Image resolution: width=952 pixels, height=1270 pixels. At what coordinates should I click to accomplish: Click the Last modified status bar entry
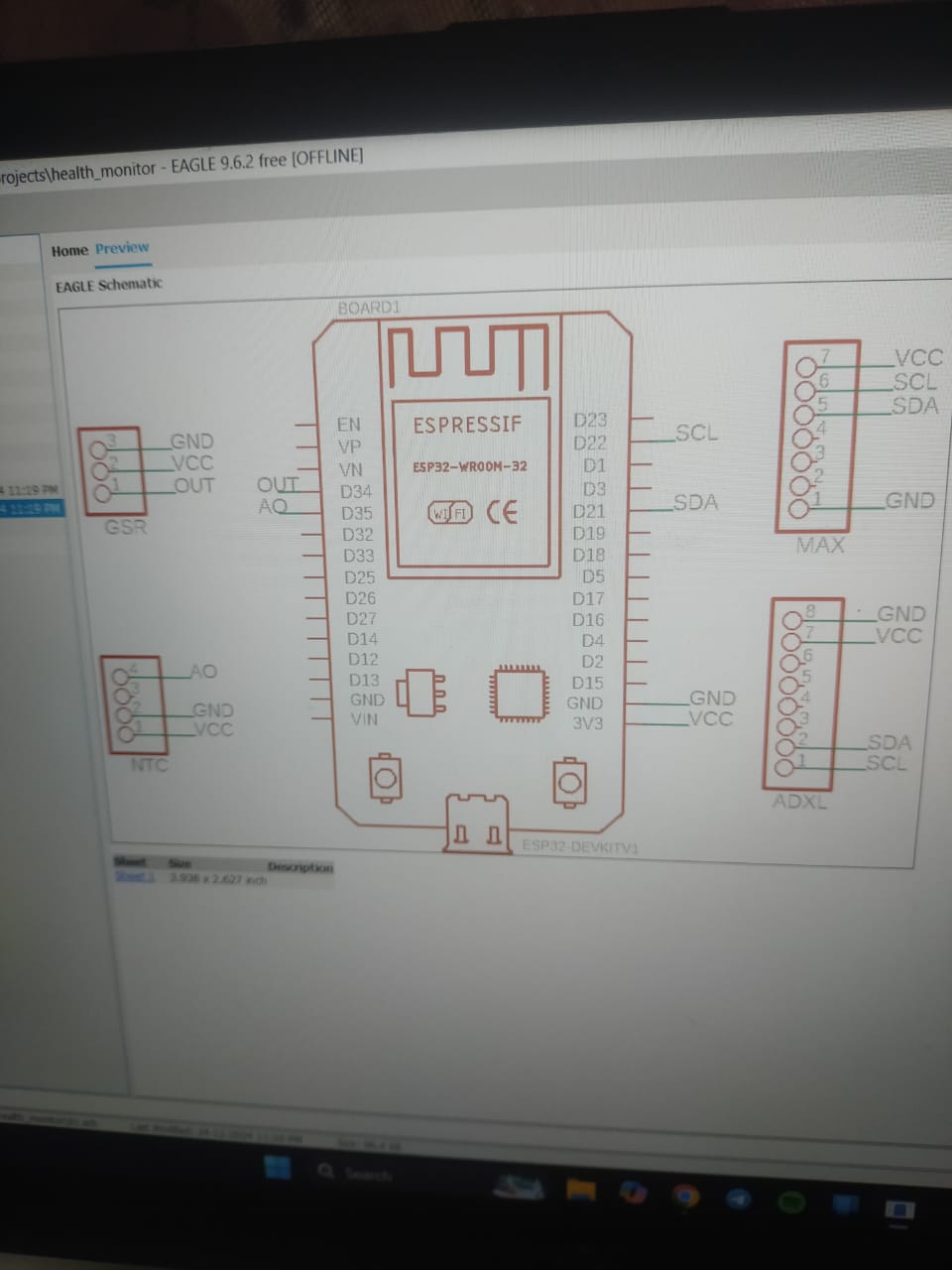pos(218,1133)
